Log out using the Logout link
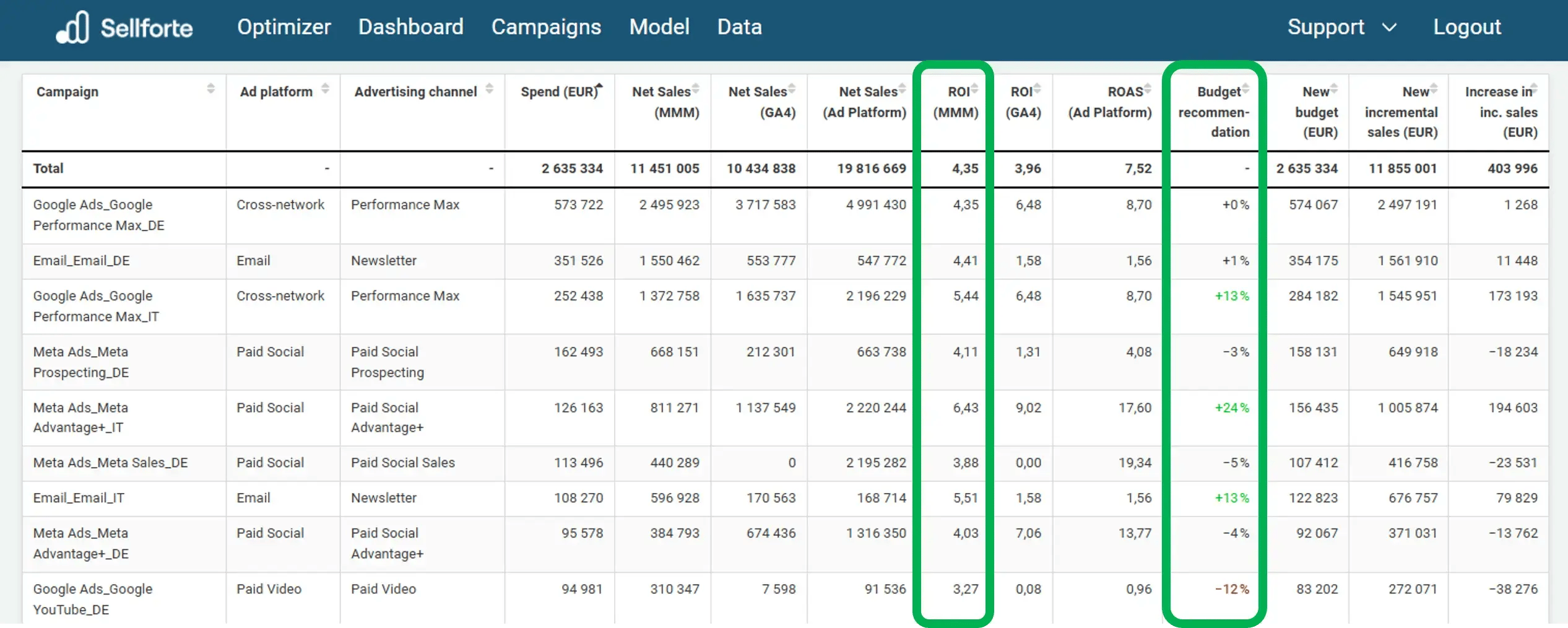This screenshot has width=1568, height=628. [1467, 27]
